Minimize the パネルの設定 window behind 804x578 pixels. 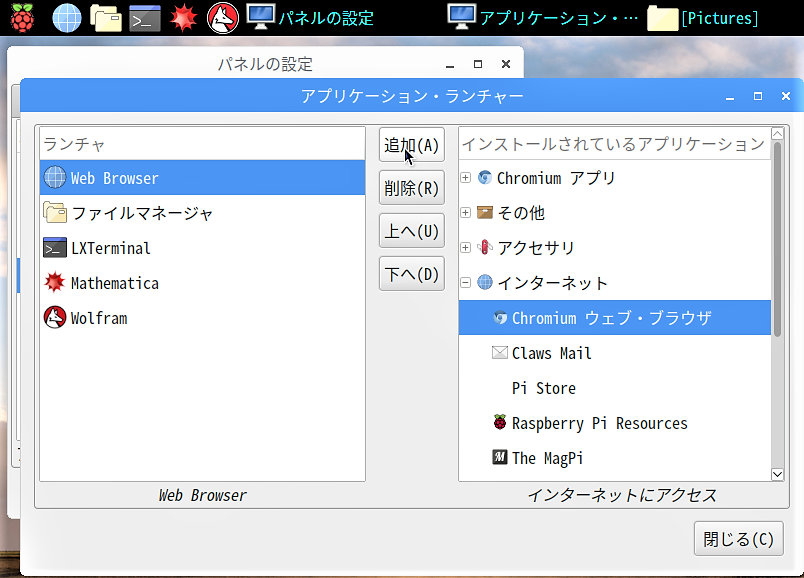[450, 65]
